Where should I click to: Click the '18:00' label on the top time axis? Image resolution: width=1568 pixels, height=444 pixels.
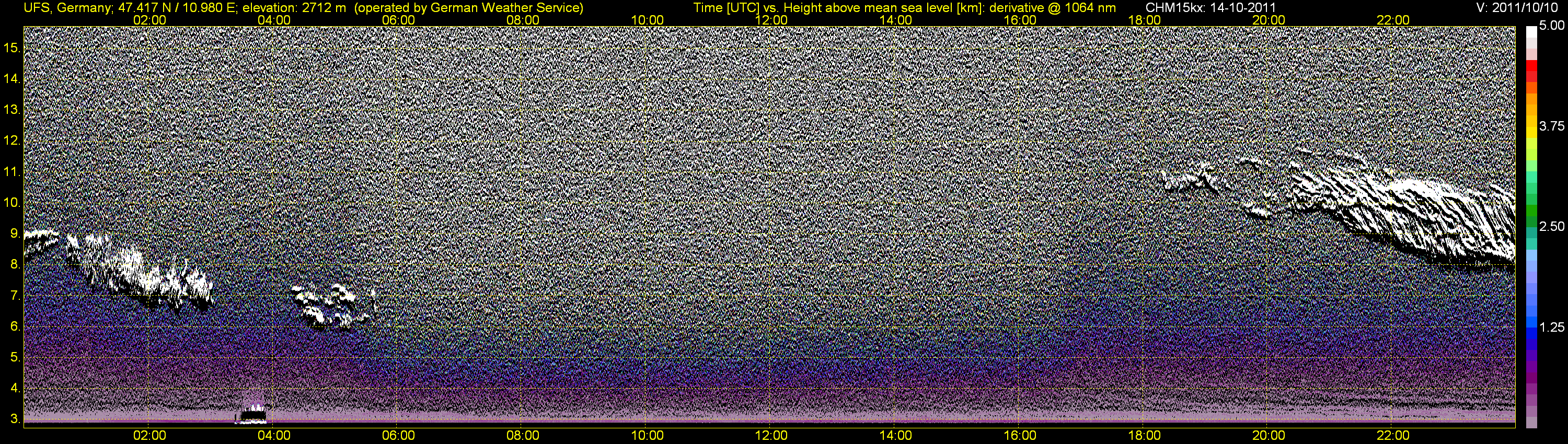[x=1144, y=20]
